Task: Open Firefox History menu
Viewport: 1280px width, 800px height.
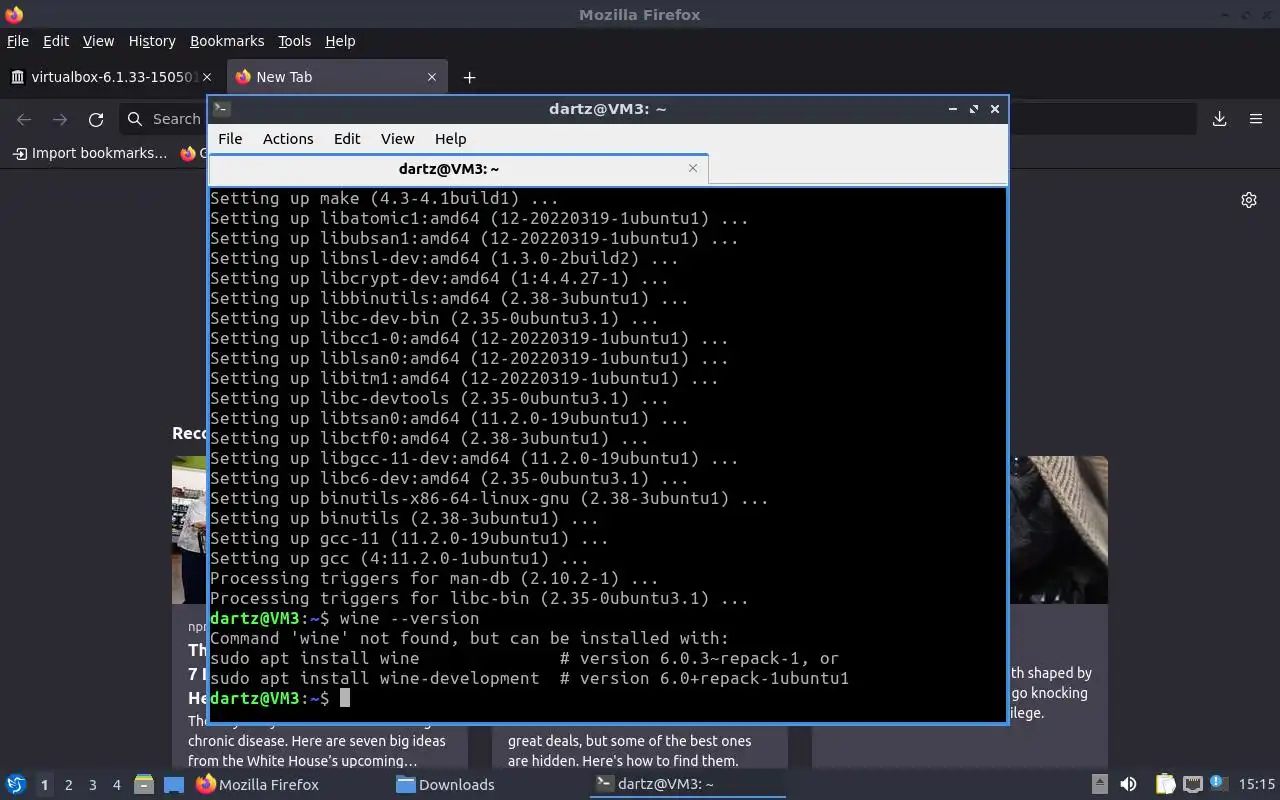Action: [x=152, y=41]
